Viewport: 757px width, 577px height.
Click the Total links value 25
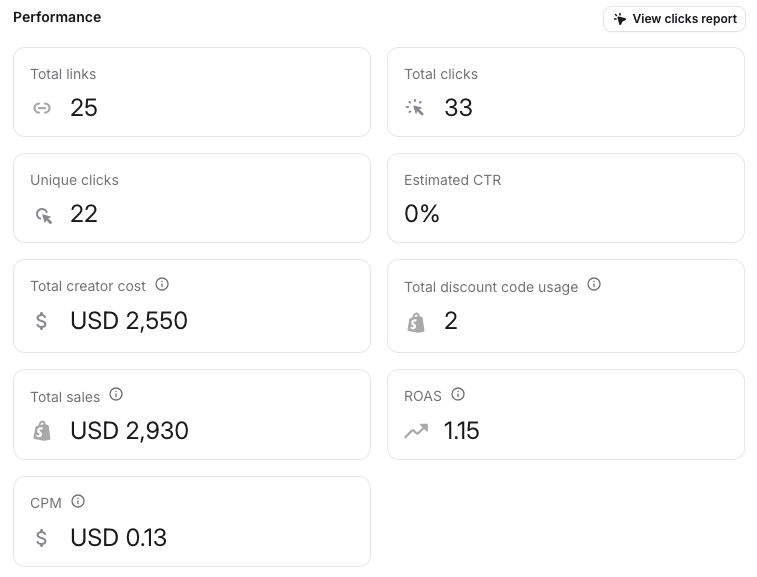coord(84,107)
